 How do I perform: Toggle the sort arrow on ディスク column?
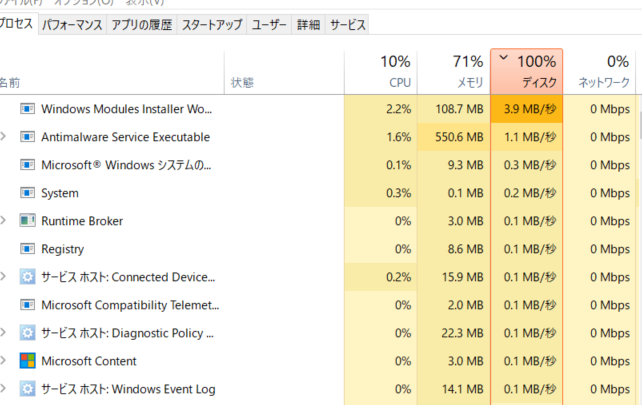pos(504,58)
